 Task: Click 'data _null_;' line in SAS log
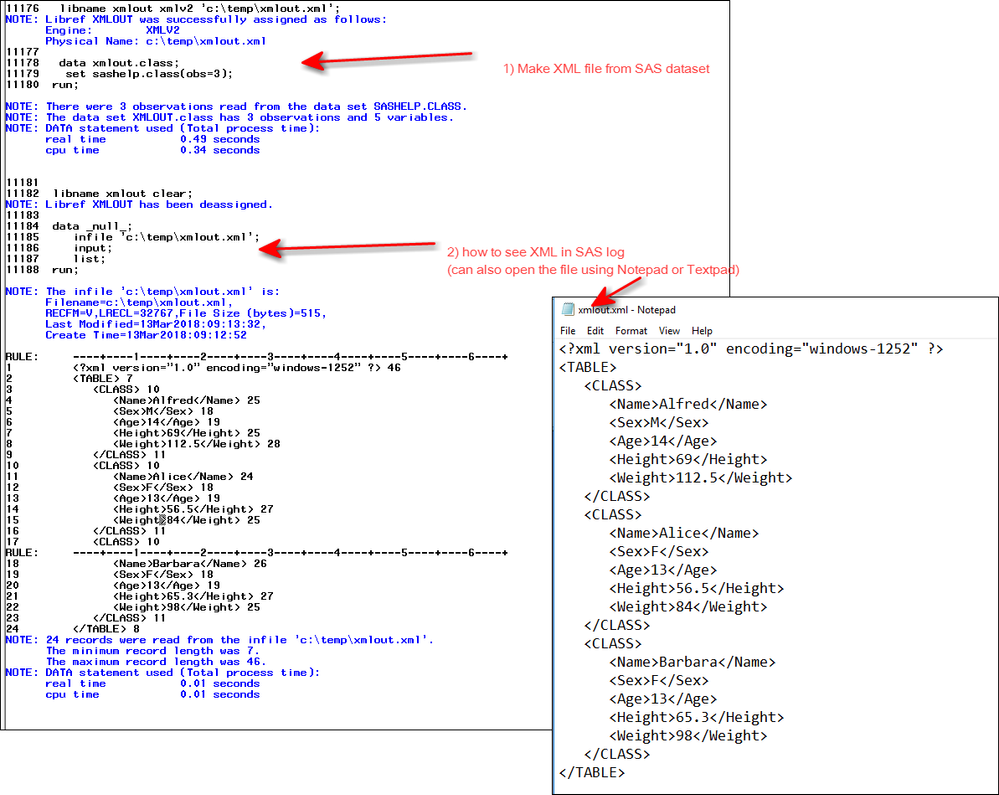[92, 226]
